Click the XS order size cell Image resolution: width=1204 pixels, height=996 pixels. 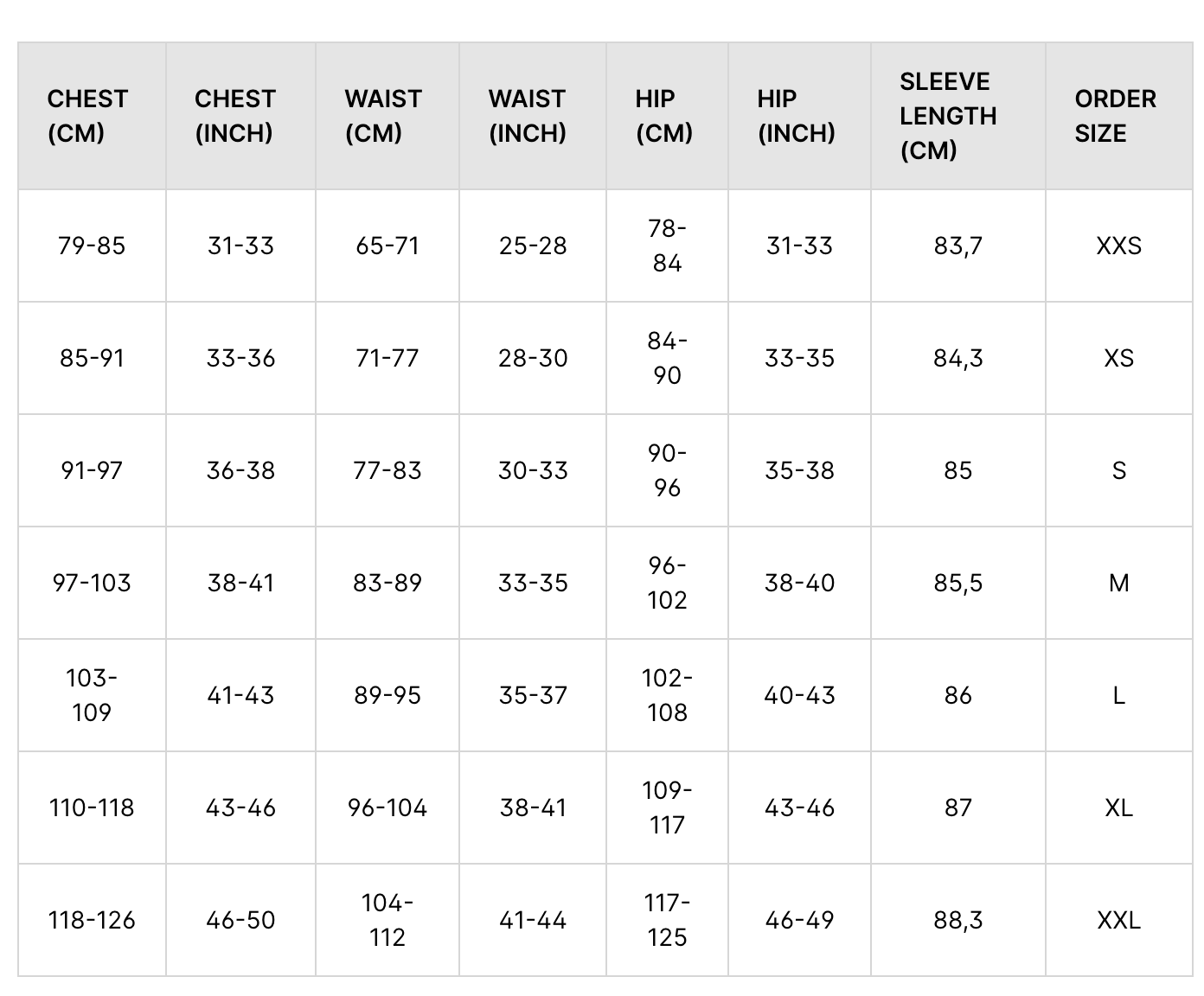click(x=1118, y=358)
